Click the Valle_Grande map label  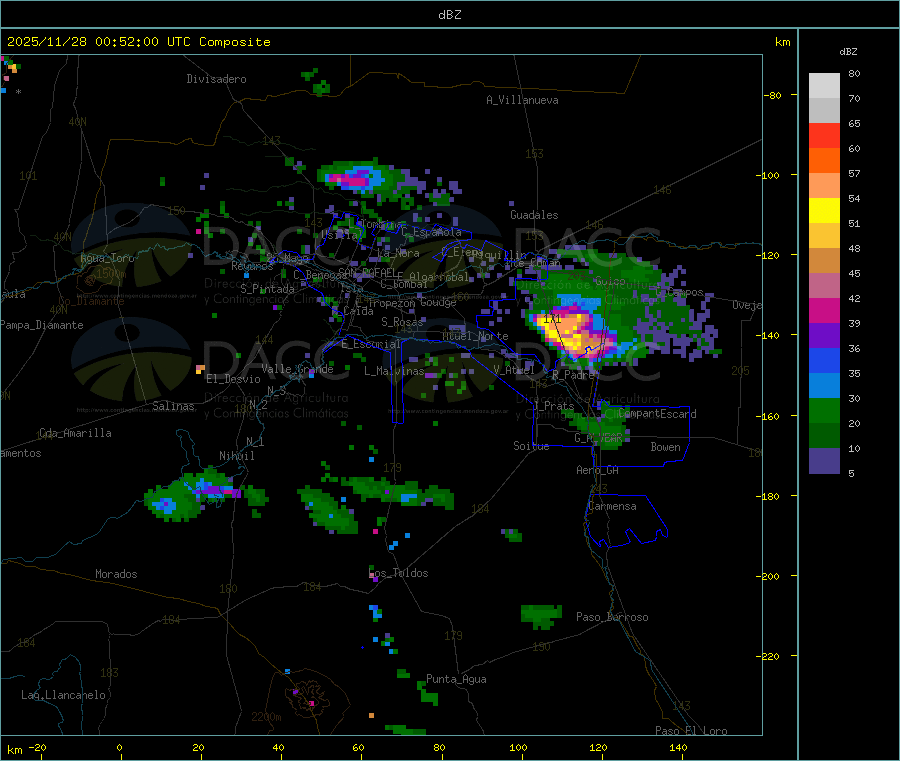pyautogui.click(x=297, y=368)
